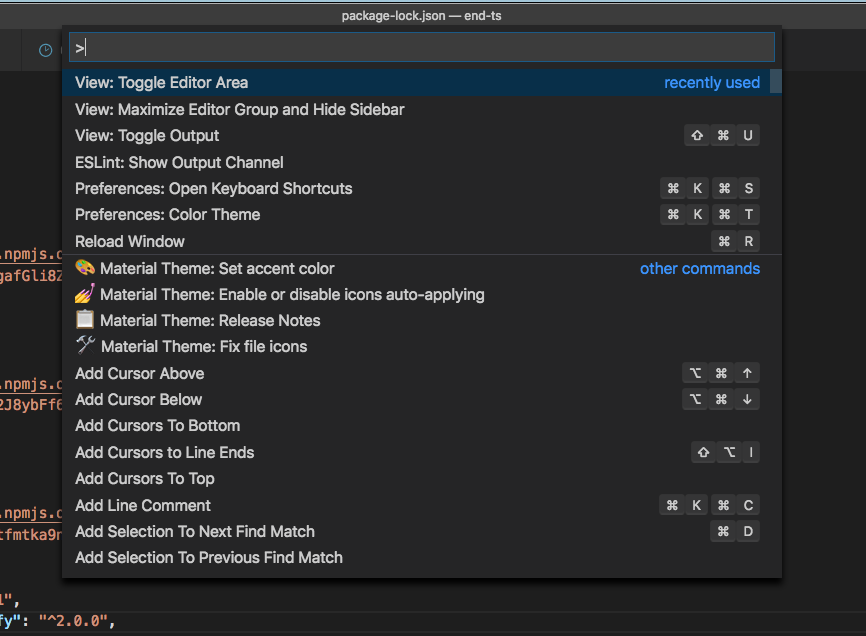Run Material Theme: Fix file icons
Viewport: 866px width, 636px height.
click(421, 347)
